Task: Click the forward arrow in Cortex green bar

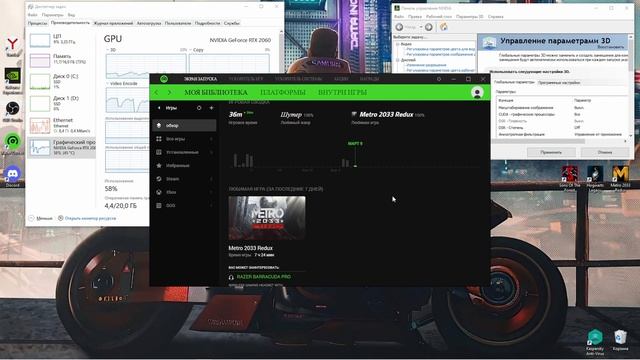Action: coord(169,93)
